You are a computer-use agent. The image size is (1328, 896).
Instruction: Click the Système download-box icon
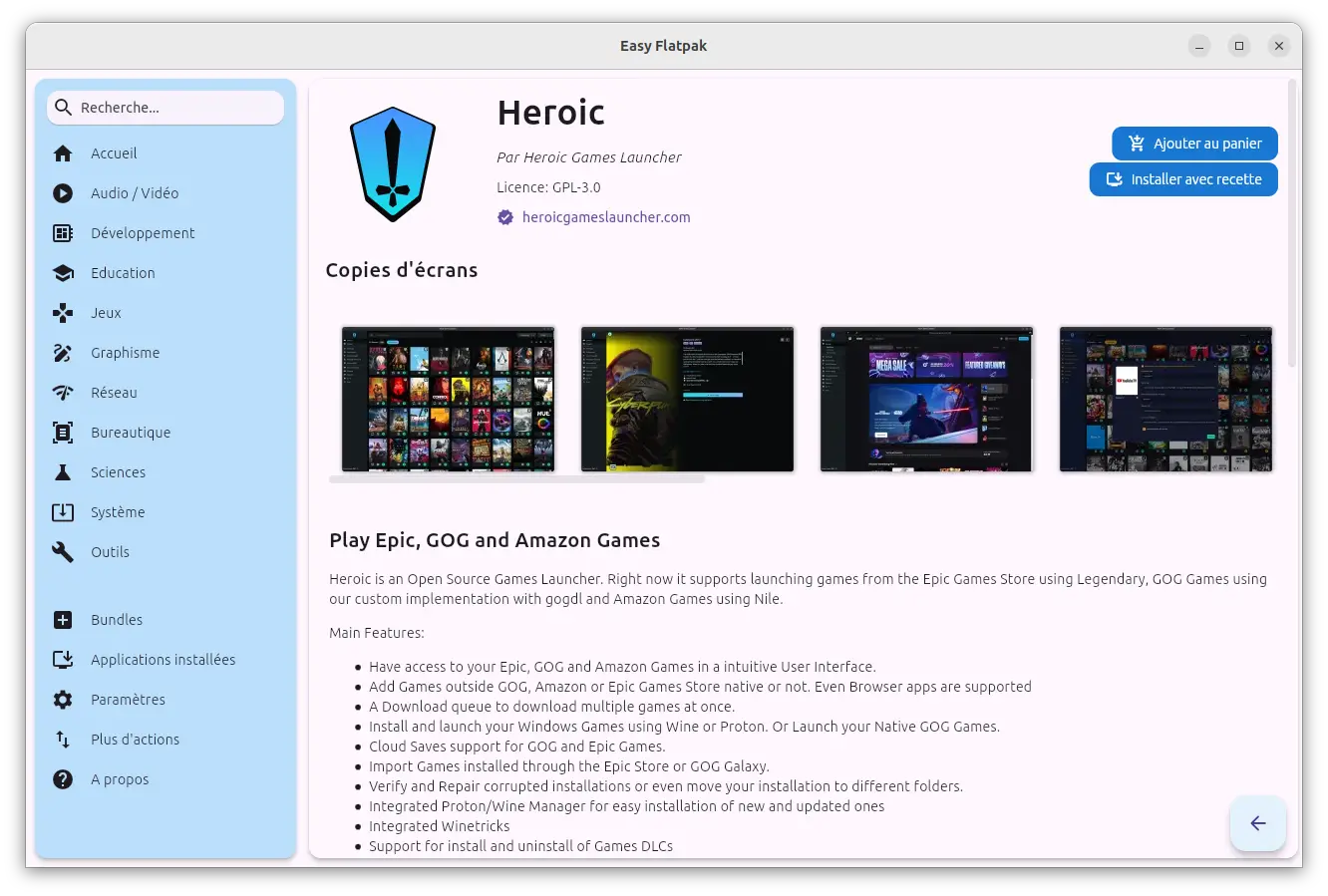point(63,512)
